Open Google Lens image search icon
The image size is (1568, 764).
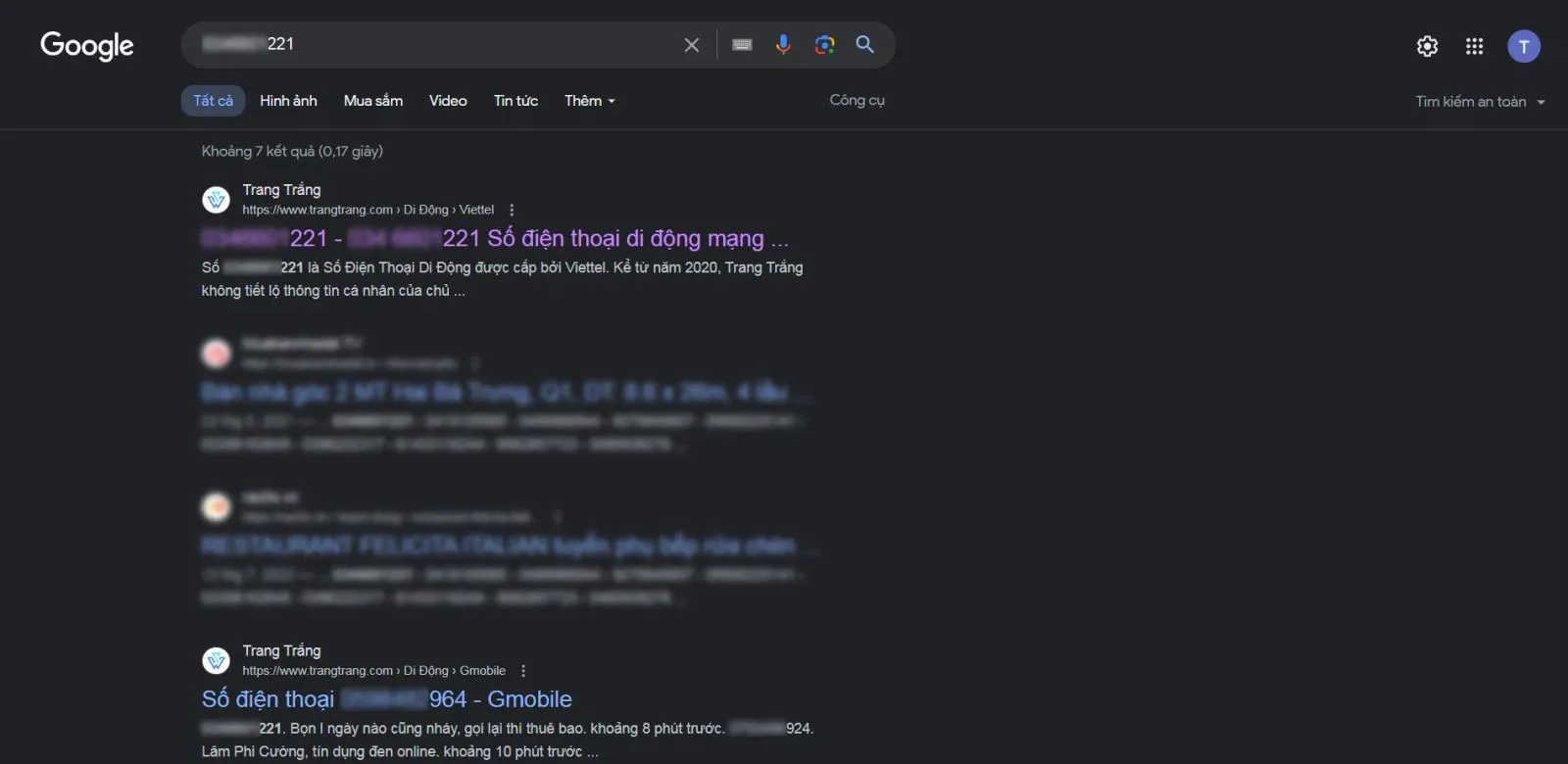coord(824,45)
